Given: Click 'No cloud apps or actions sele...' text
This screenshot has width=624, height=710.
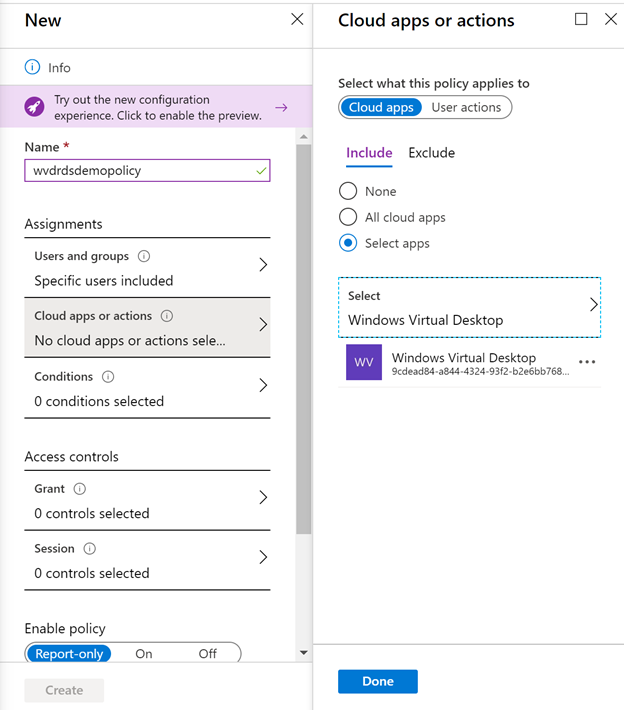Looking at the screenshot, I should pyautogui.click(x=130, y=341).
